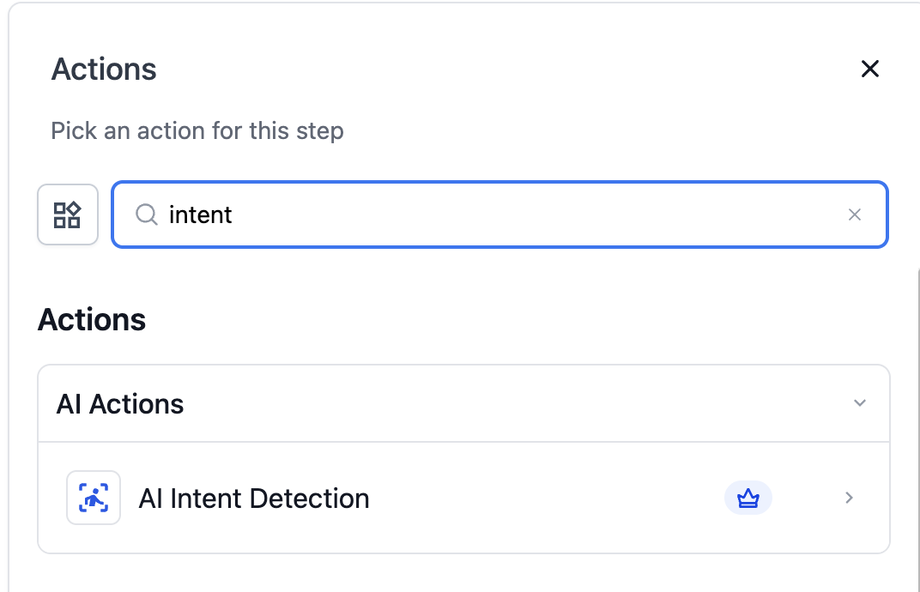Click the "Pick an action for this step" subtitle
Viewport: 920px width, 592px height.
(197, 131)
